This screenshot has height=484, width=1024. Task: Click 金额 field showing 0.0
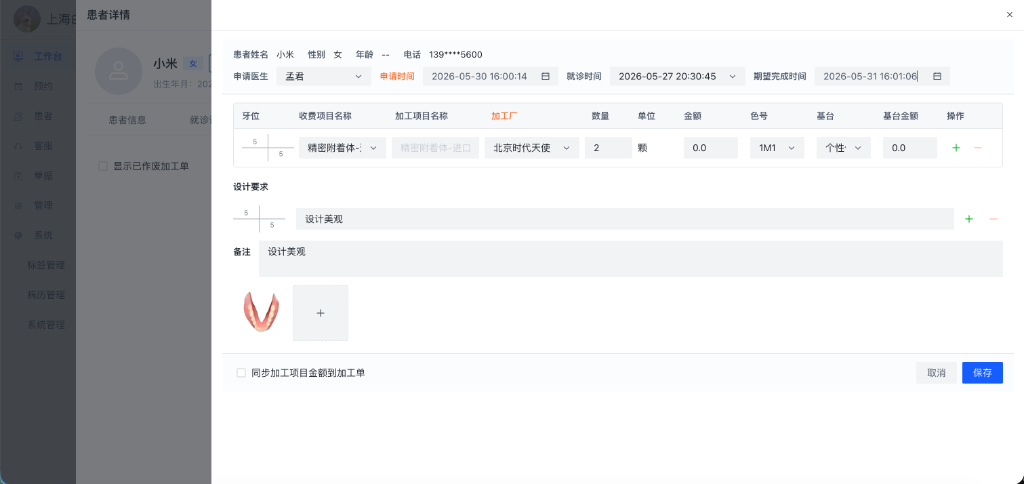(x=711, y=148)
